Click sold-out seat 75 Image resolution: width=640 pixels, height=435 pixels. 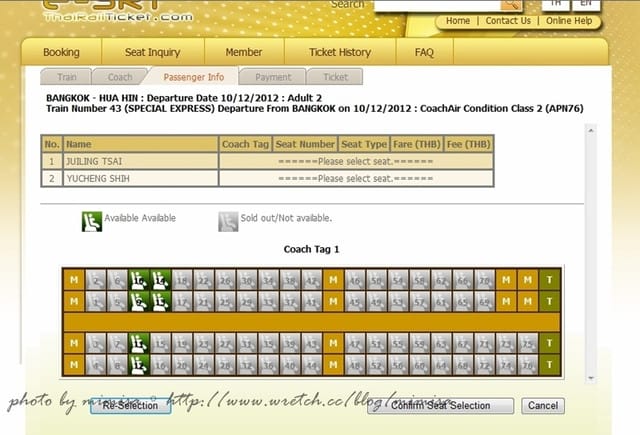pyautogui.click(x=528, y=343)
